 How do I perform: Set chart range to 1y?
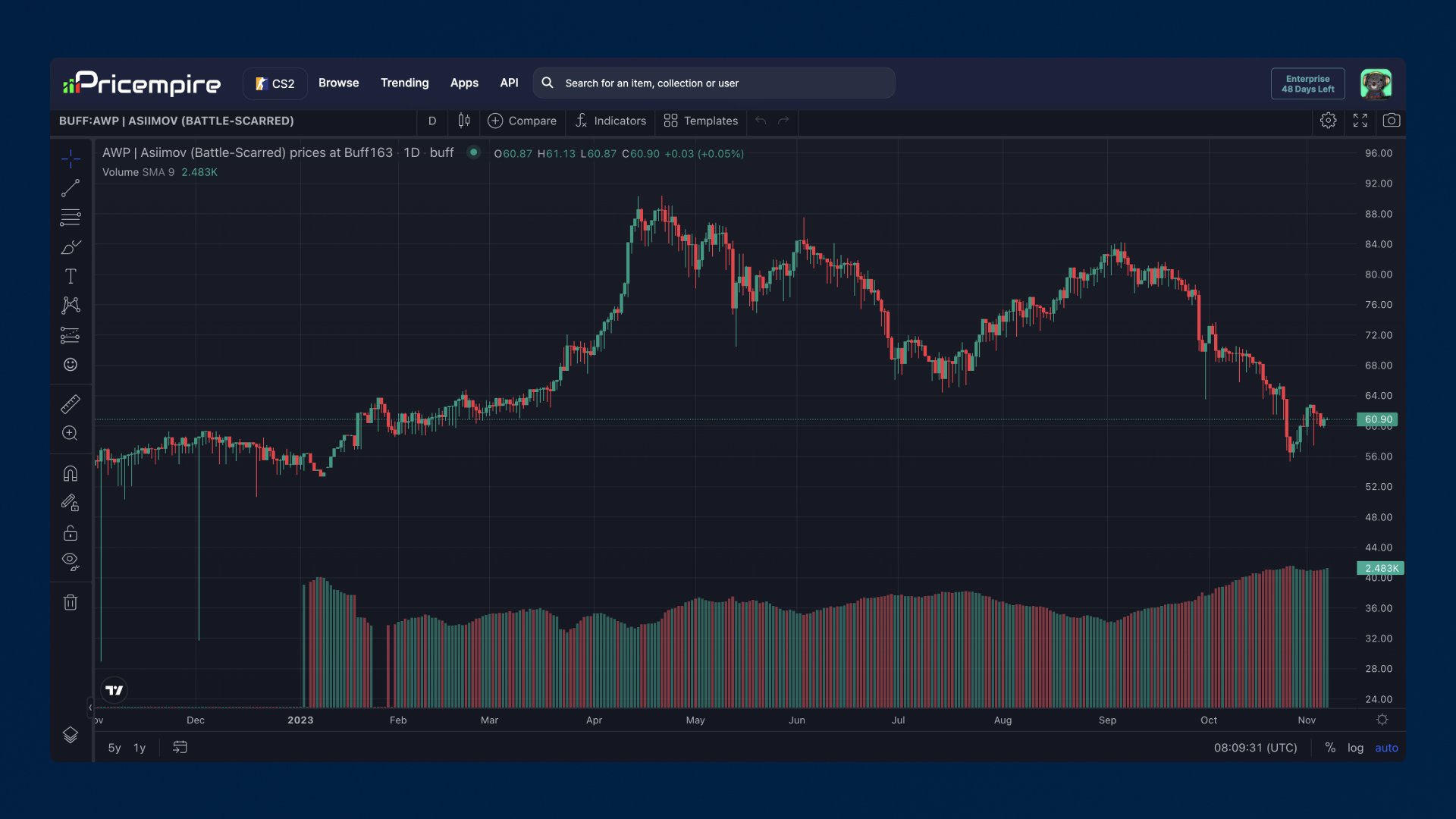tap(140, 748)
